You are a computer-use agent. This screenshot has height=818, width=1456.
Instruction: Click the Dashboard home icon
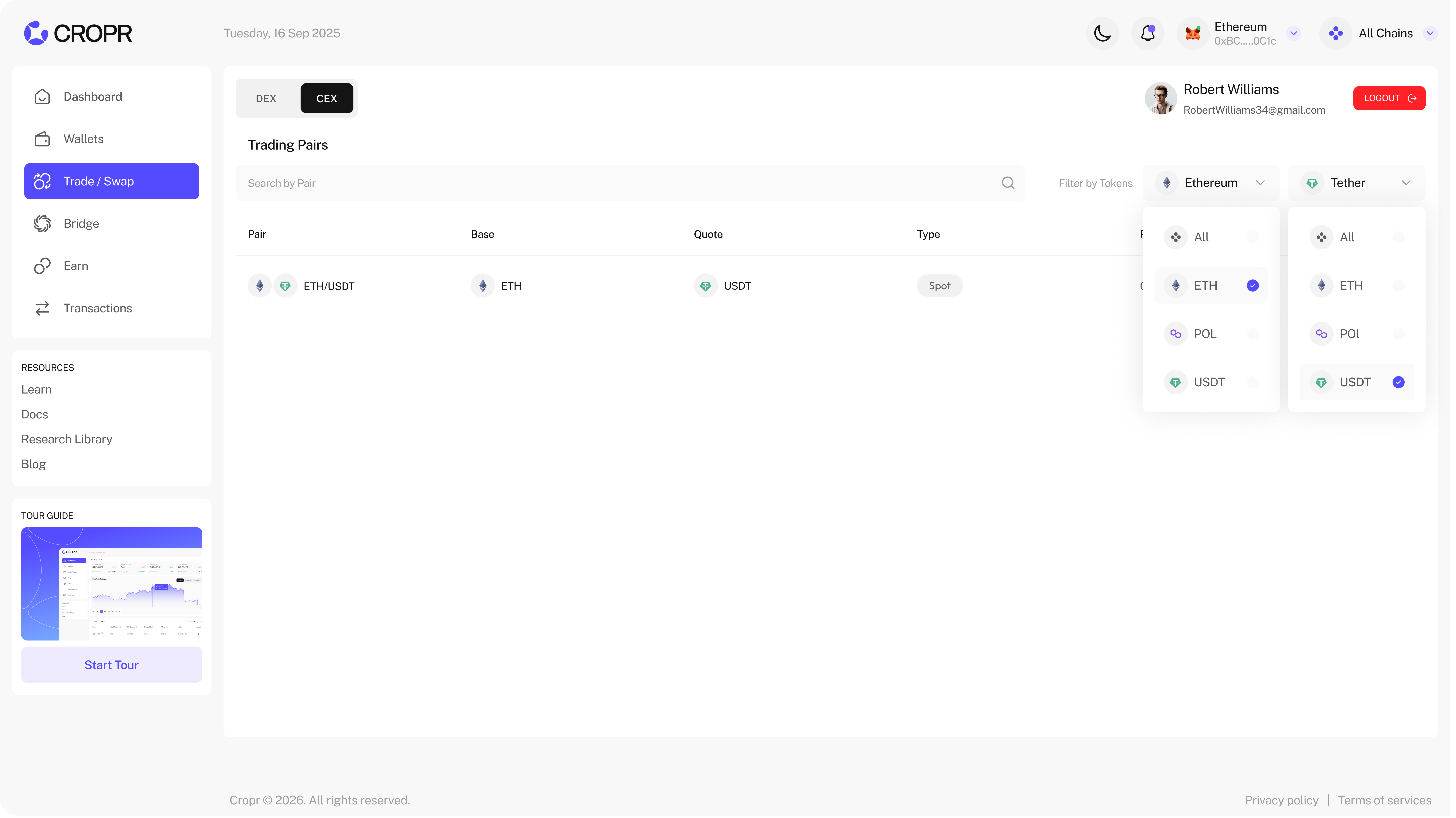click(x=42, y=97)
